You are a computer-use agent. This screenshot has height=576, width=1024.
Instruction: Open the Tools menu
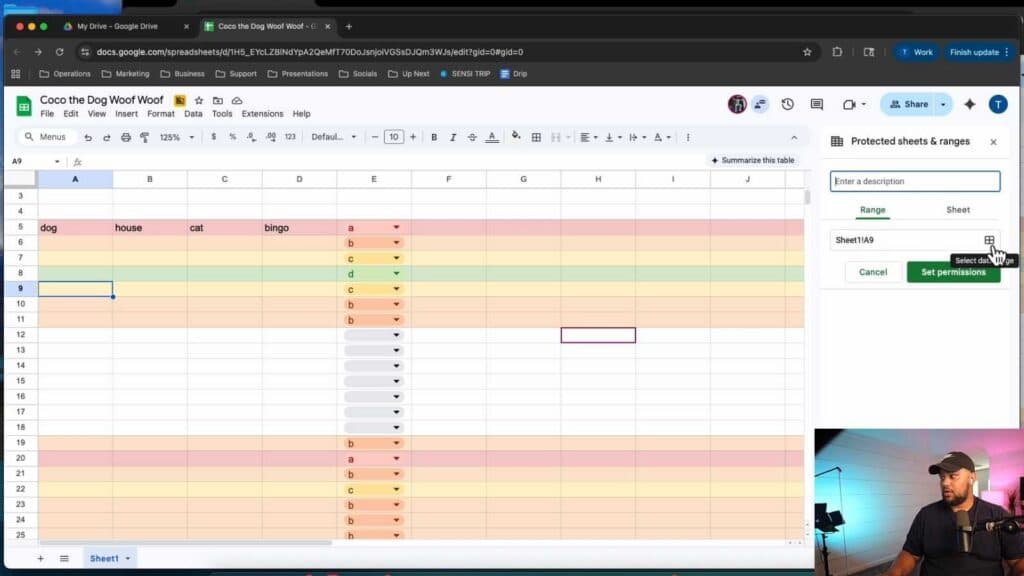point(222,114)
